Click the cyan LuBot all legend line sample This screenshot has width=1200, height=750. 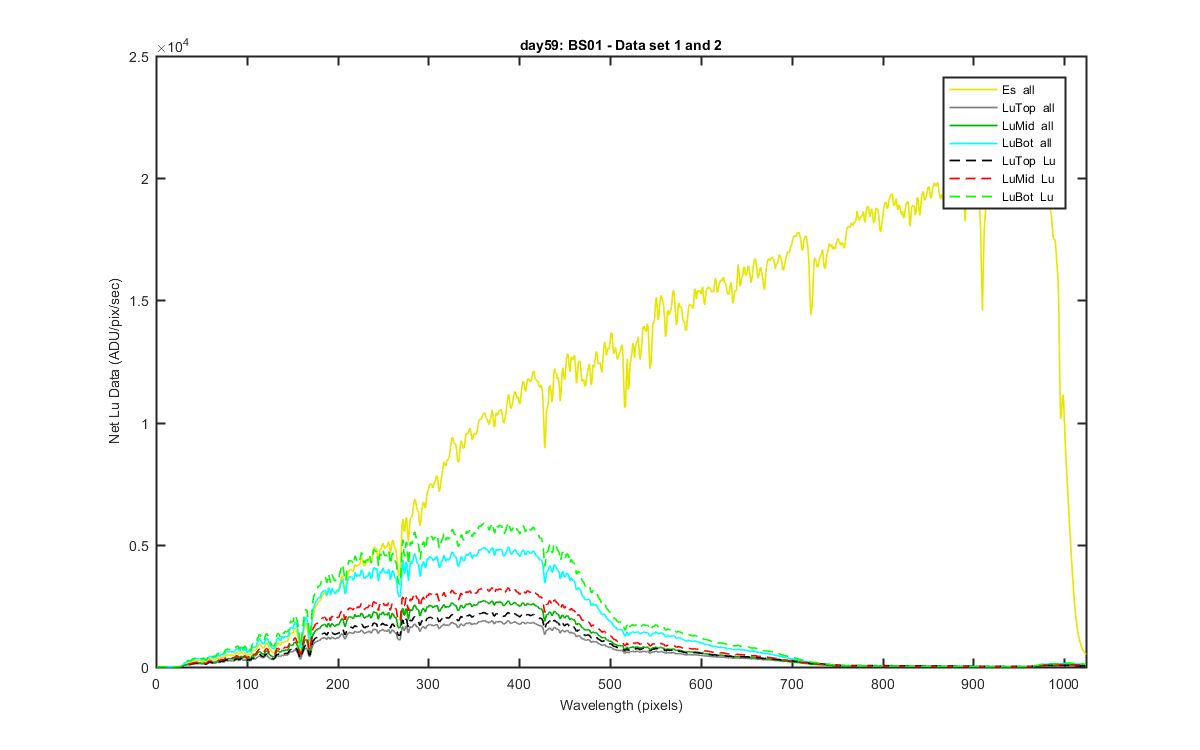tap(971, 143)
